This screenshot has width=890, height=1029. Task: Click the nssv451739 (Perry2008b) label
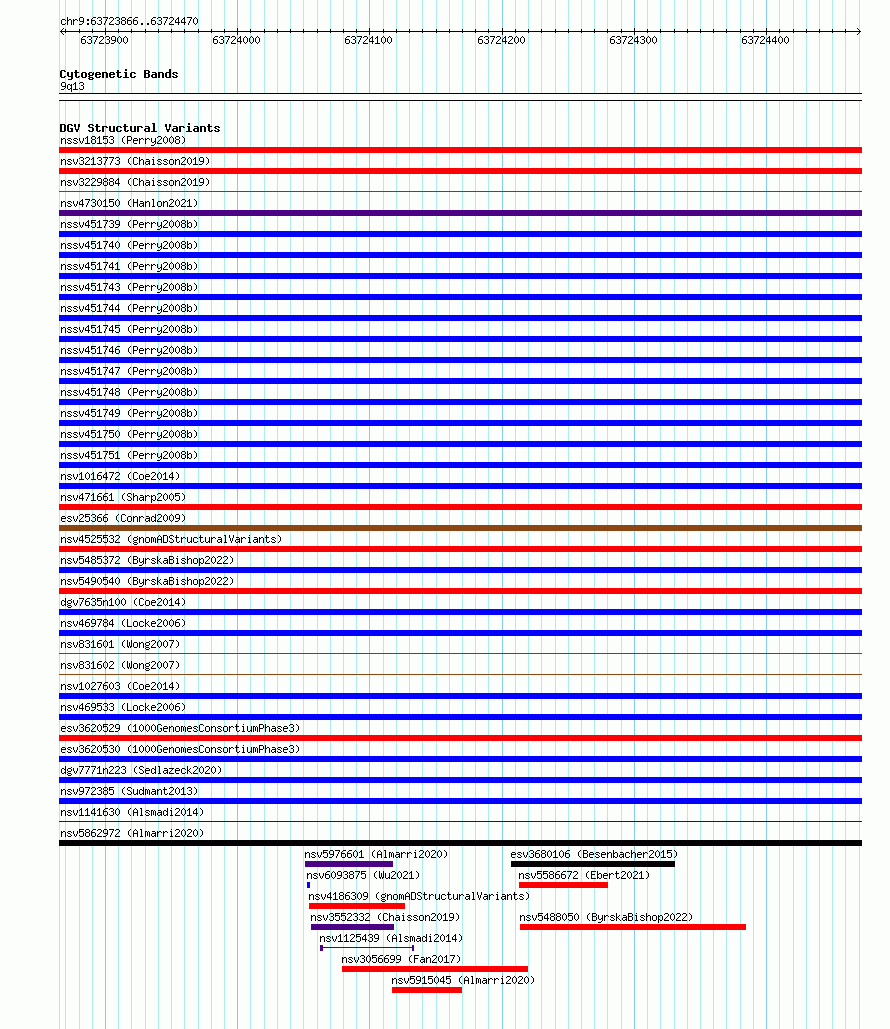tap(129, 224)
